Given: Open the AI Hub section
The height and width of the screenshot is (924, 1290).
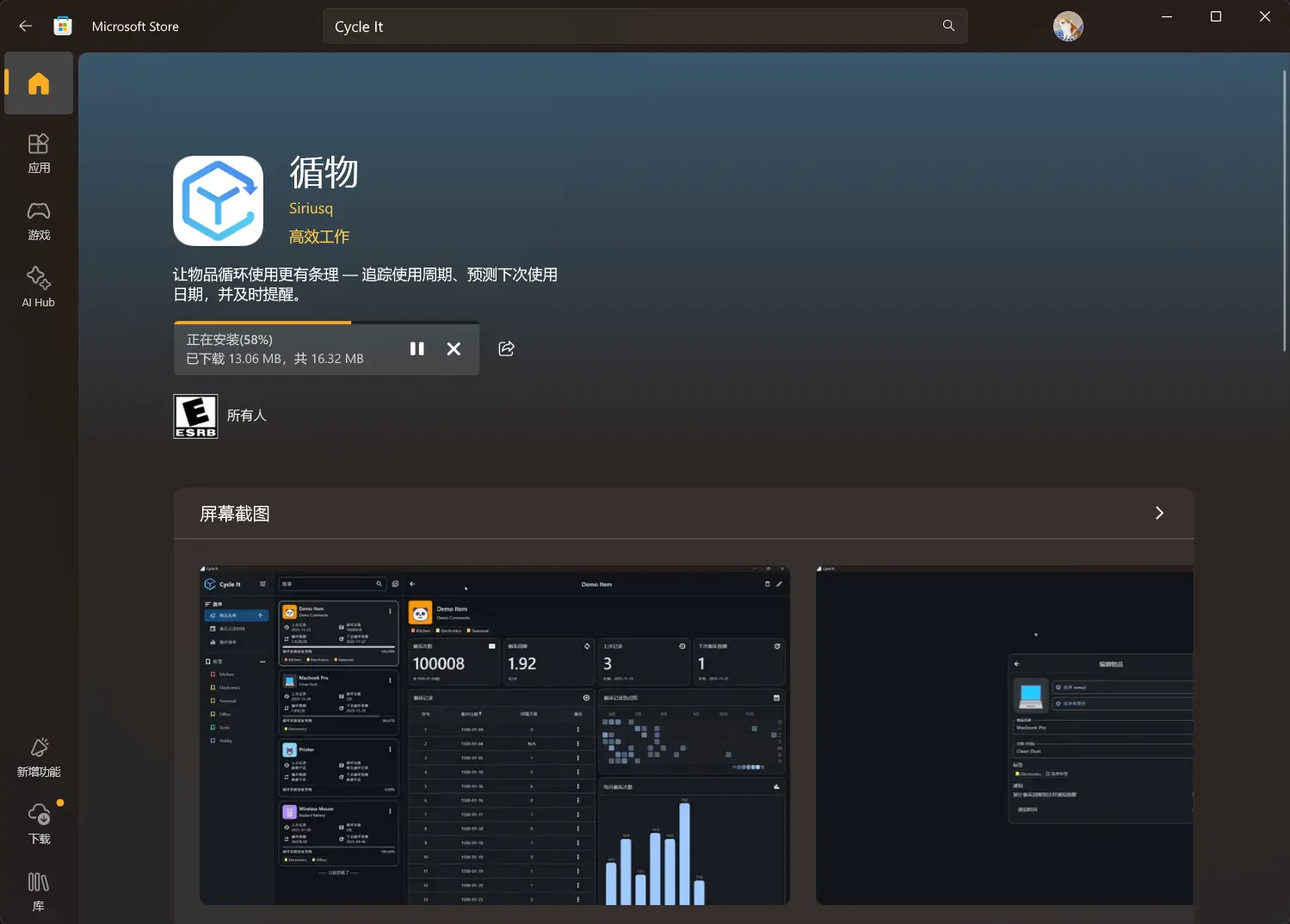Looking at the screenshot, I should coord(39,287).
